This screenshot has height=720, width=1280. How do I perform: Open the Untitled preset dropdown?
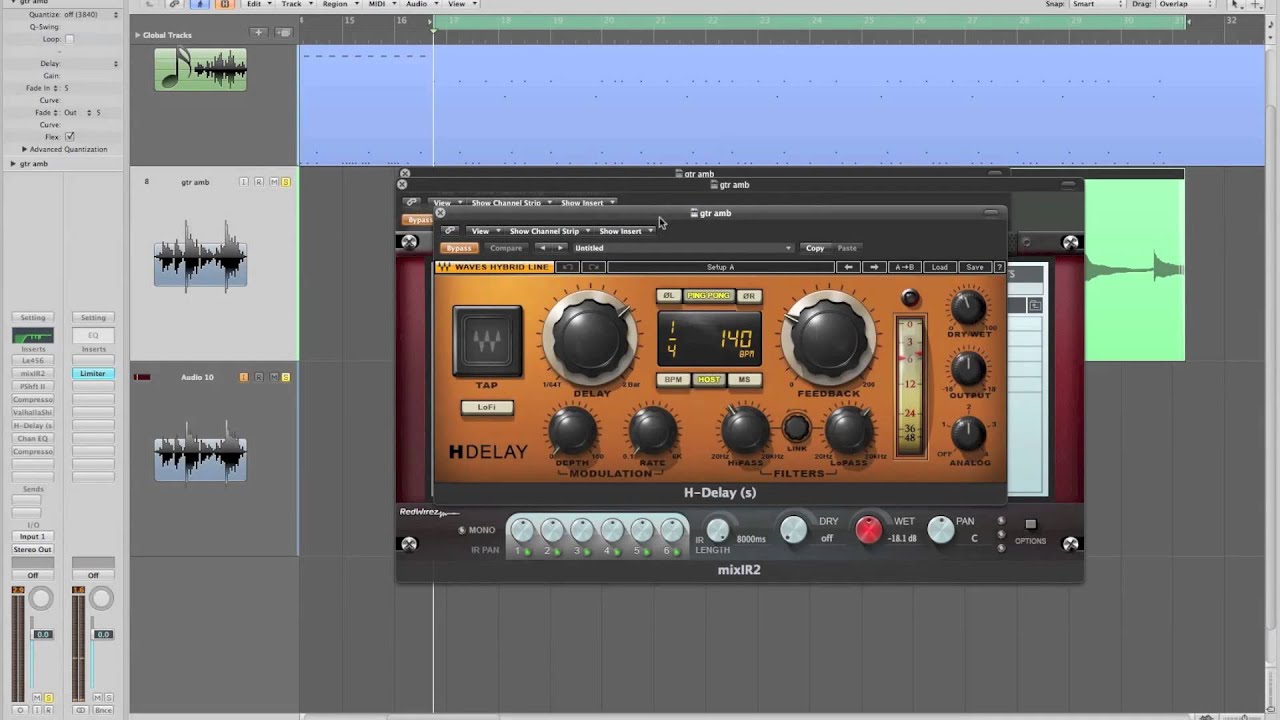coord(683,248)
